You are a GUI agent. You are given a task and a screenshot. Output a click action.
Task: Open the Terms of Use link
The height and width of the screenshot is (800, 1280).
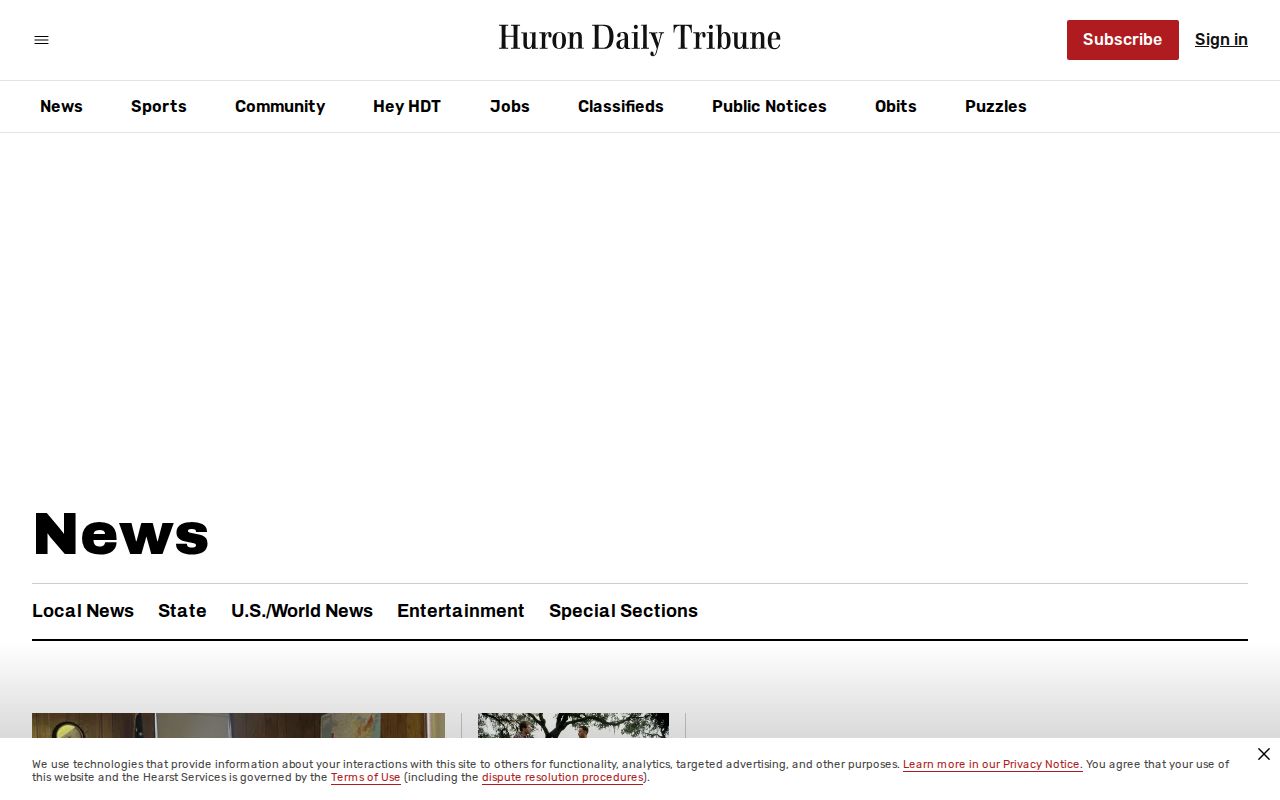tap(366, 777)
